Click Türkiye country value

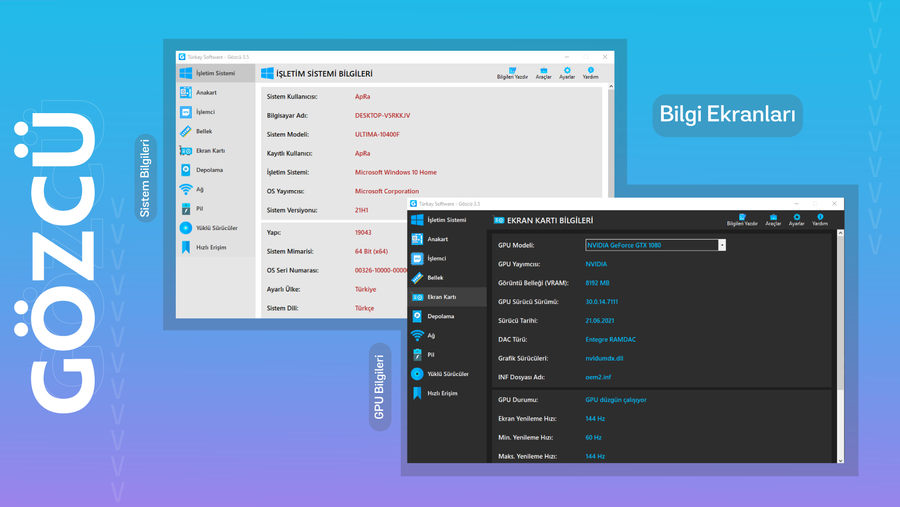coord(366,289)
